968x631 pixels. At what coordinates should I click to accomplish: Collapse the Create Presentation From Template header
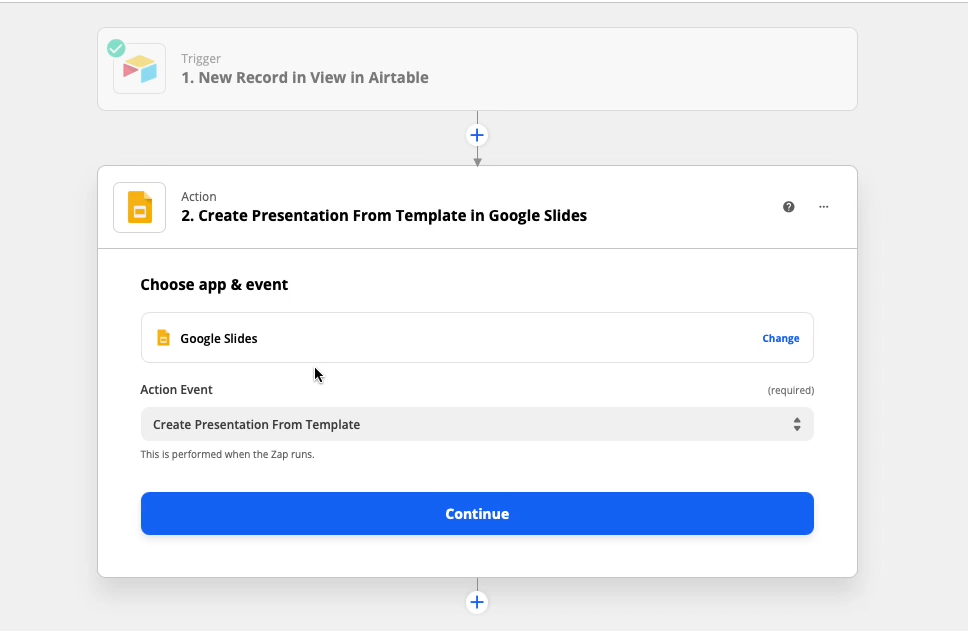pos(477,207)
